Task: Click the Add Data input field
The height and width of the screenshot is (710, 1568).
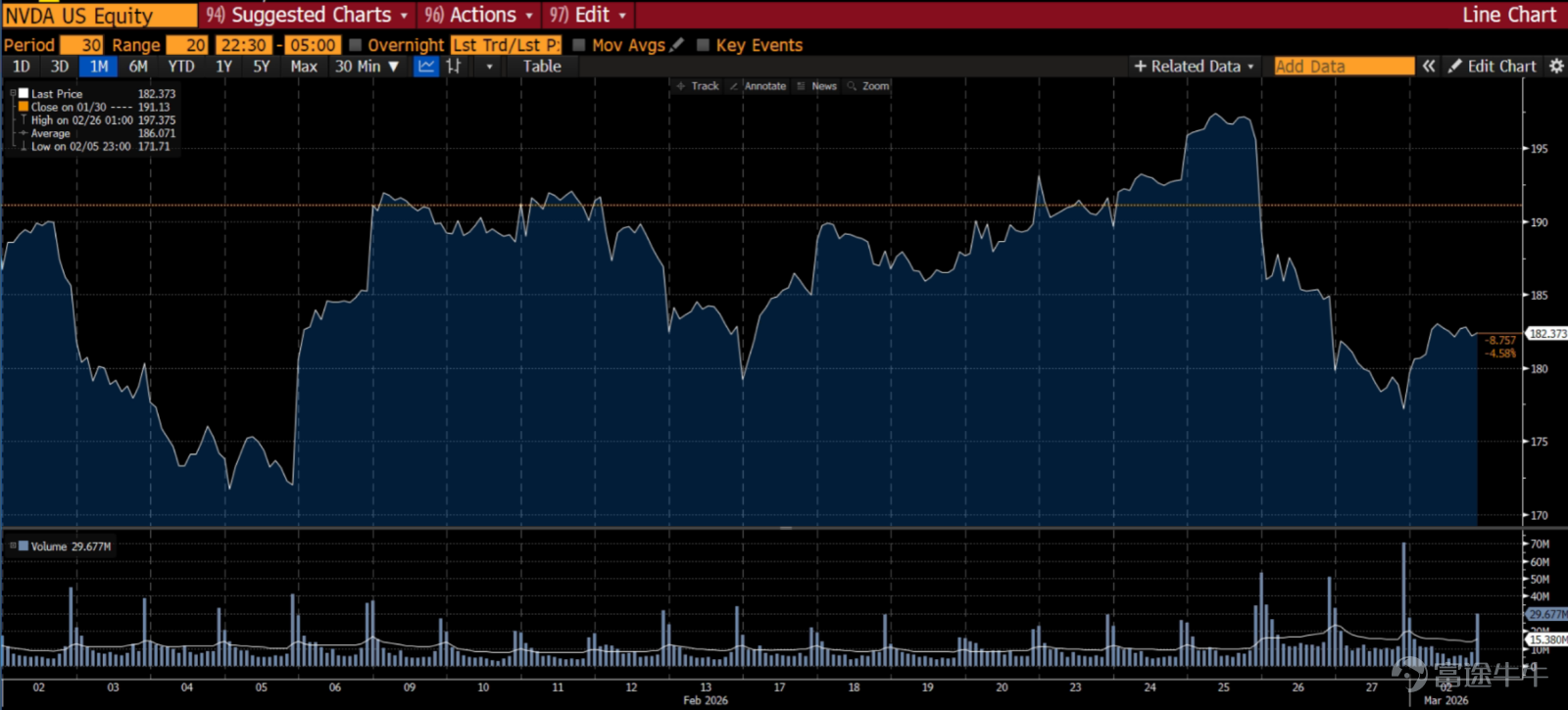Action: (1344, 67)
